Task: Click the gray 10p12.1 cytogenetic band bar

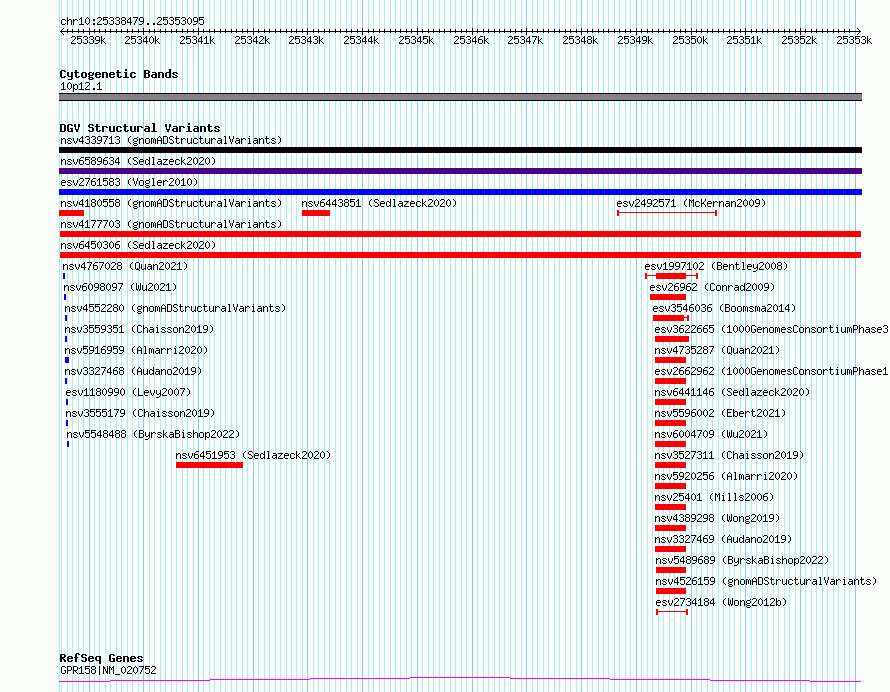Action: tap(460, 97)
